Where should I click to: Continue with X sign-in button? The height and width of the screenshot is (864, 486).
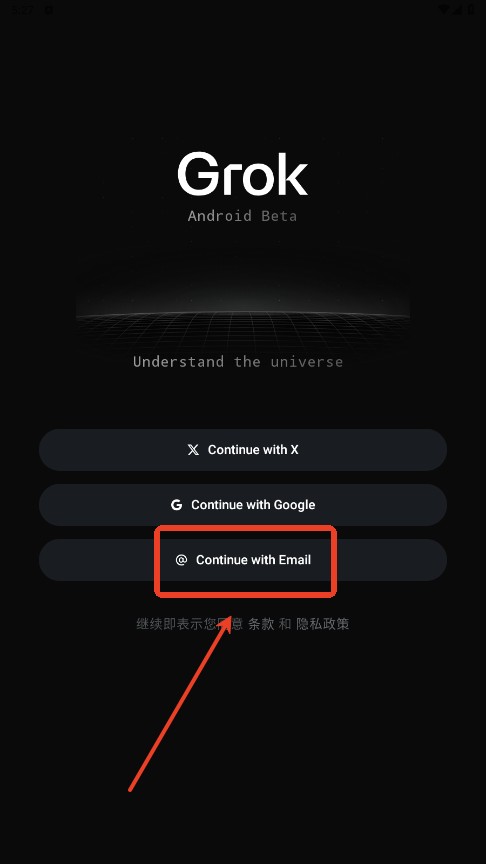point(242,450)
